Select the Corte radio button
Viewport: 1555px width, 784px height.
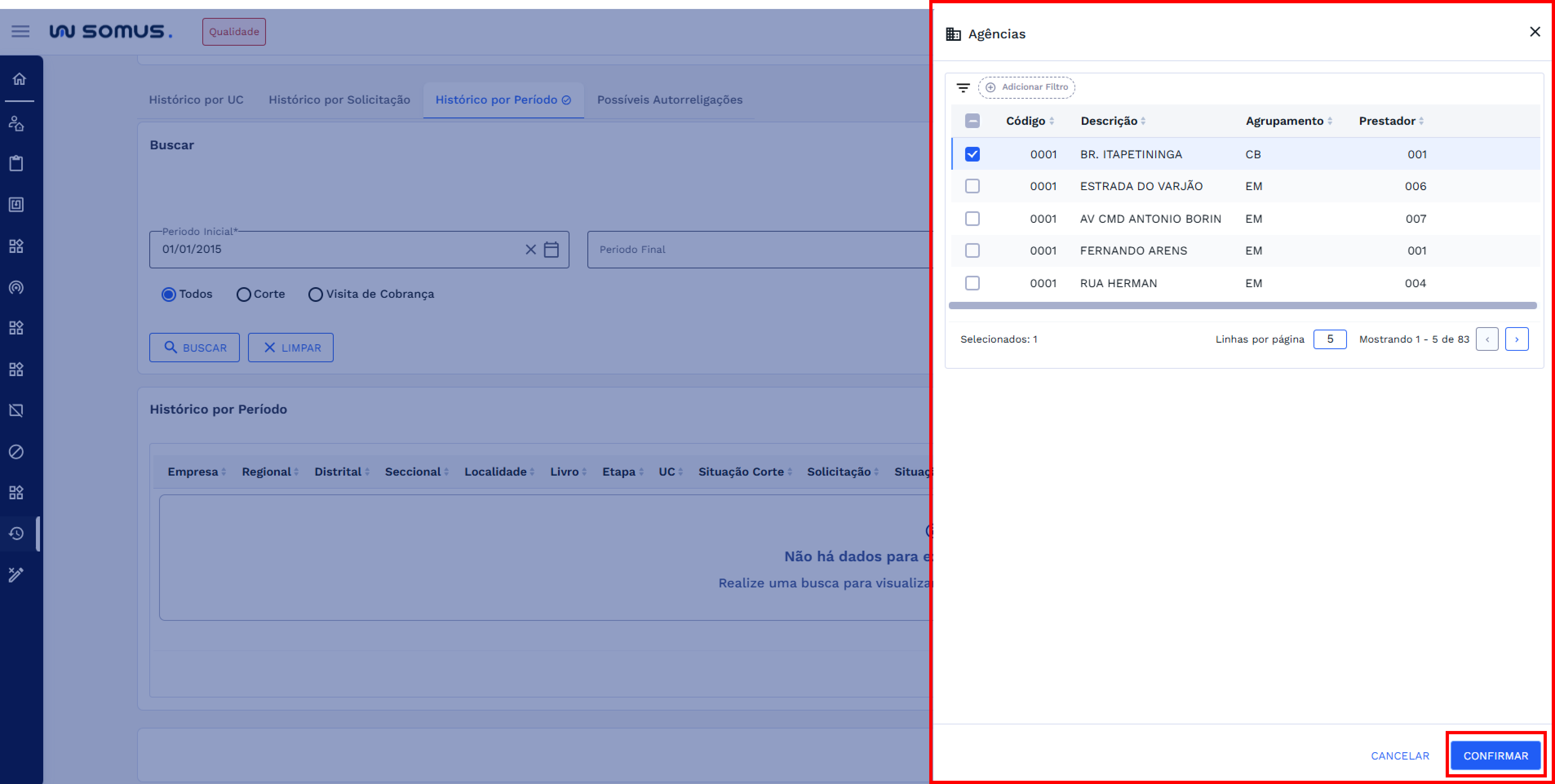tap(243, 295)
